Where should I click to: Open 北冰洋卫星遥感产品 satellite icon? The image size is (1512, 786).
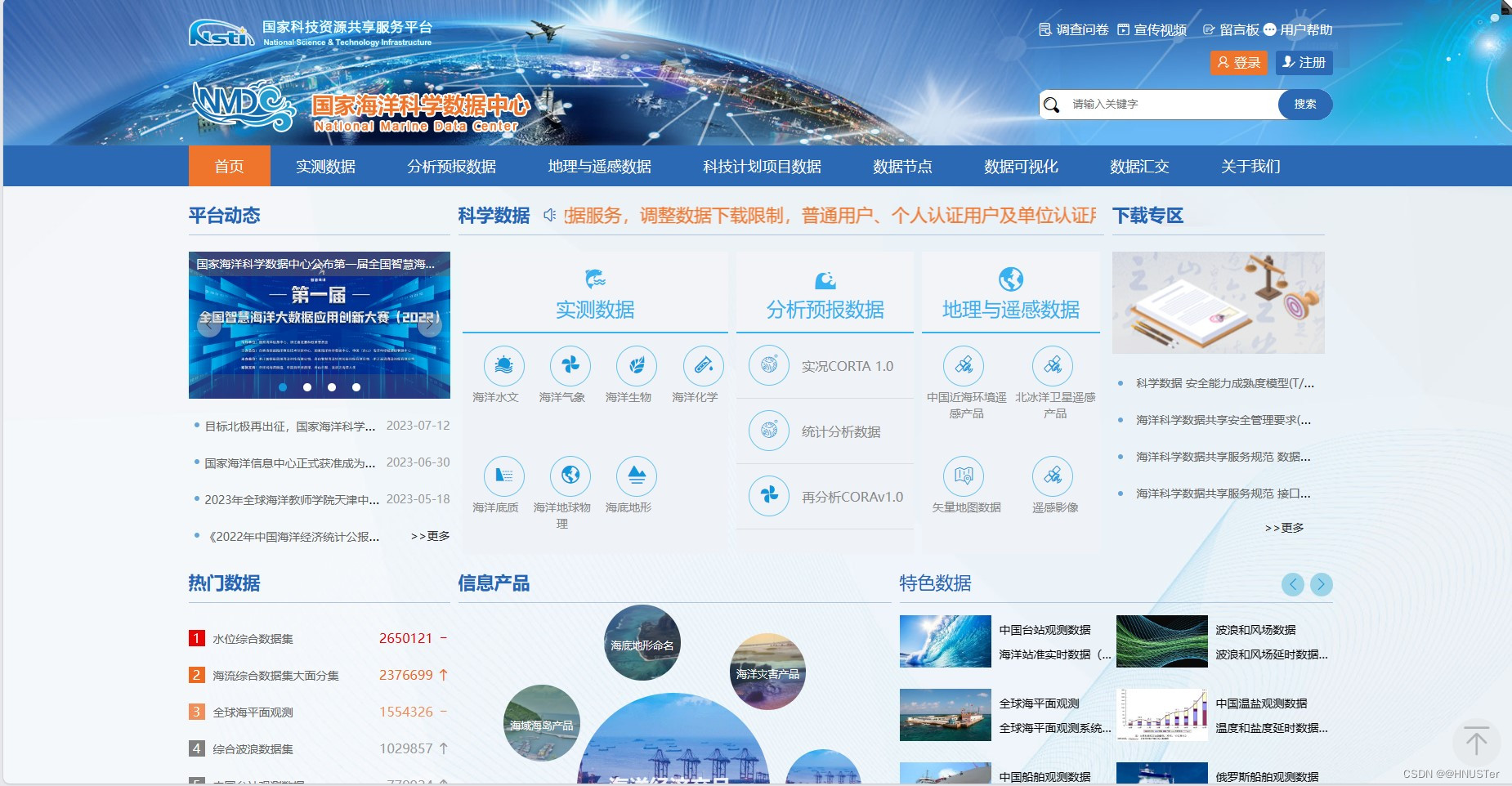[1053, 365]
